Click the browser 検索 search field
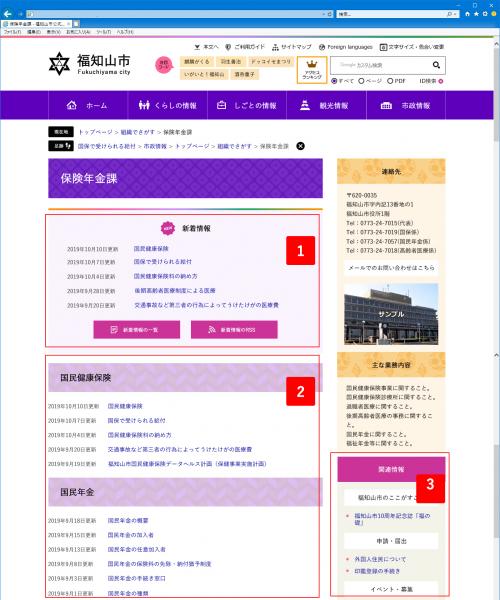 coord(391,14)
